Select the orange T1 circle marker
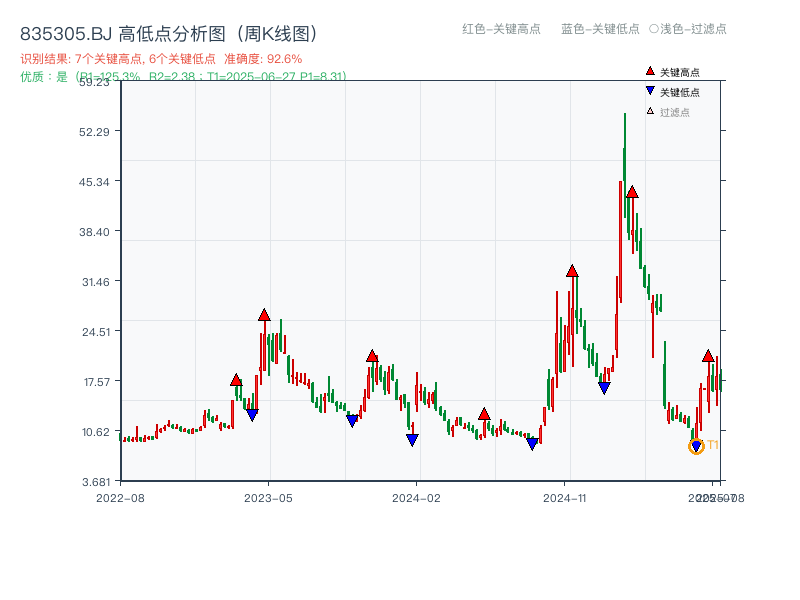The width and height of the screenshot is (800, 600). [697, 446]
